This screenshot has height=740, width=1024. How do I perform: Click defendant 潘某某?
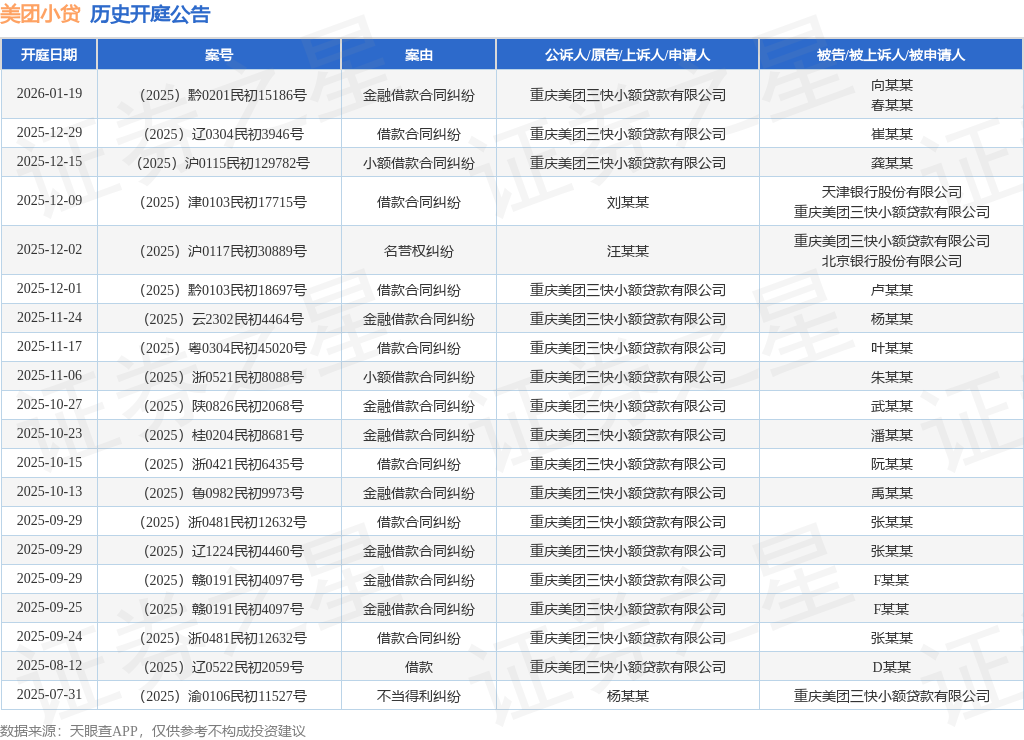point(891,435)
